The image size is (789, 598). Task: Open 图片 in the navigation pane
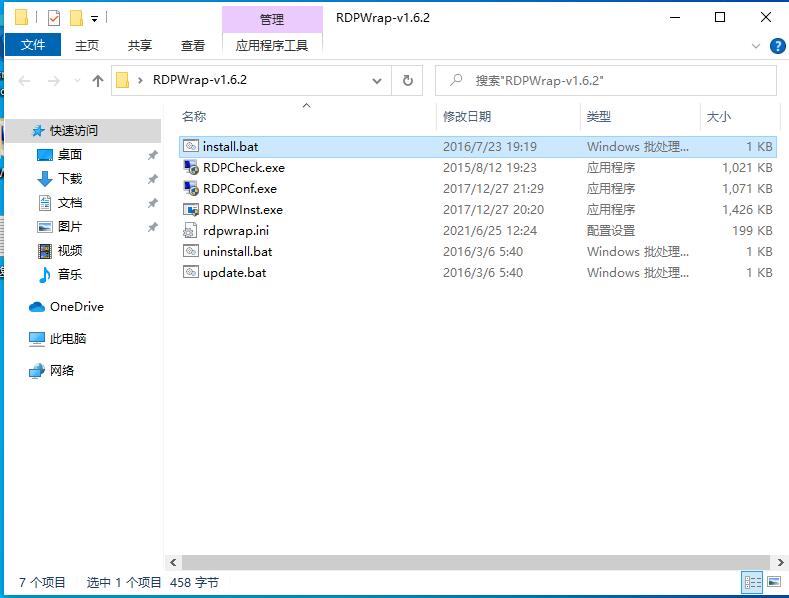coord(69,227)
